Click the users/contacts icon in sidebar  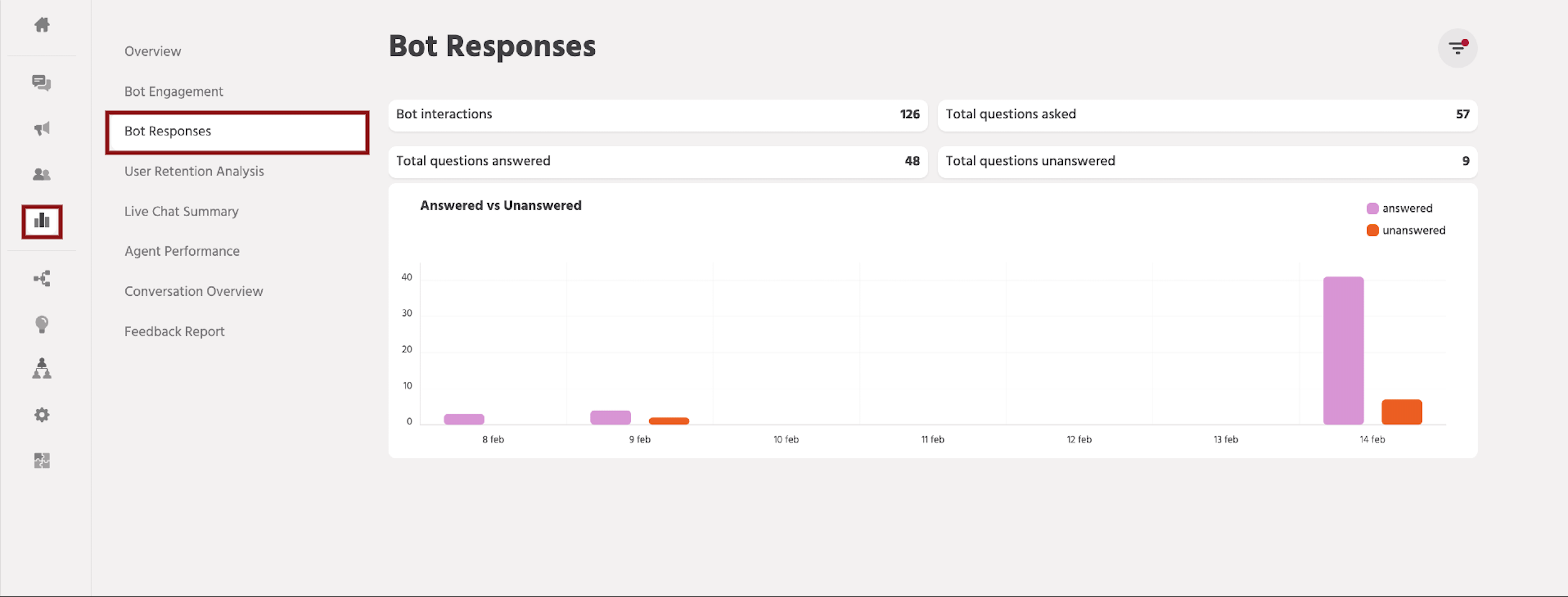(41, 175)
